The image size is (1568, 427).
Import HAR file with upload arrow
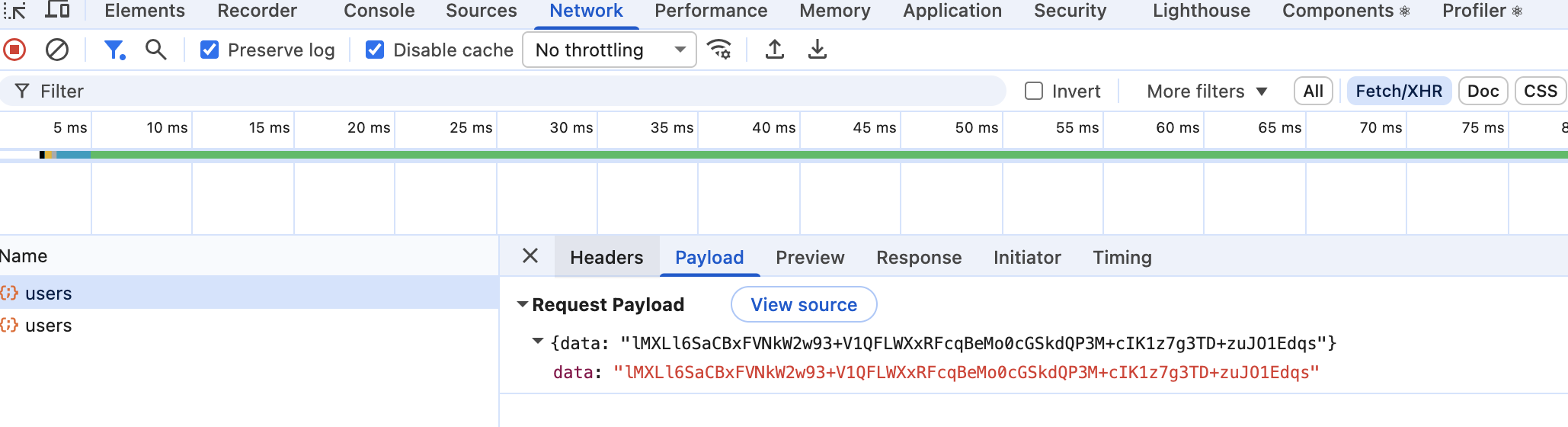[775, 50]
